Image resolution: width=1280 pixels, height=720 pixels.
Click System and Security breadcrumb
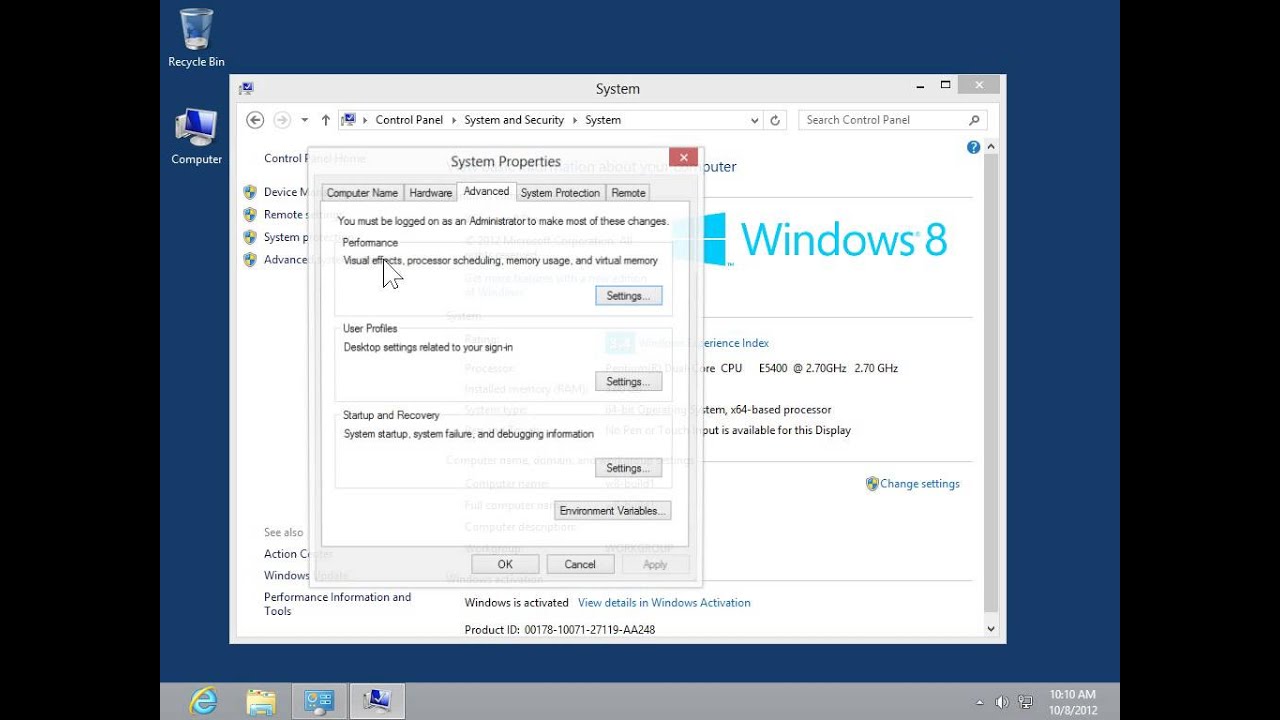pos(514,120)
